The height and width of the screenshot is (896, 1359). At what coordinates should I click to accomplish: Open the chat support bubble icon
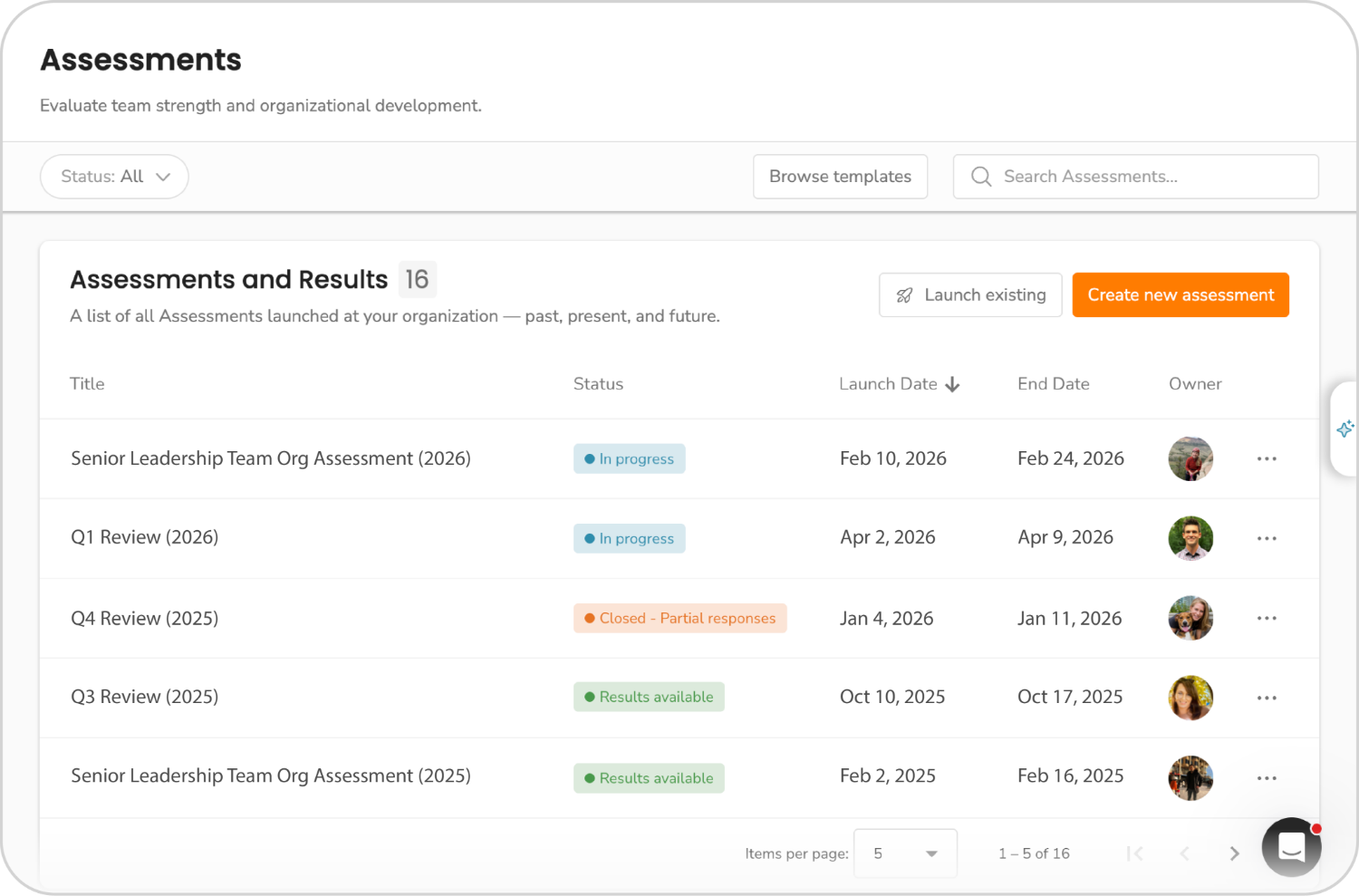click(x=1291, y=847)
